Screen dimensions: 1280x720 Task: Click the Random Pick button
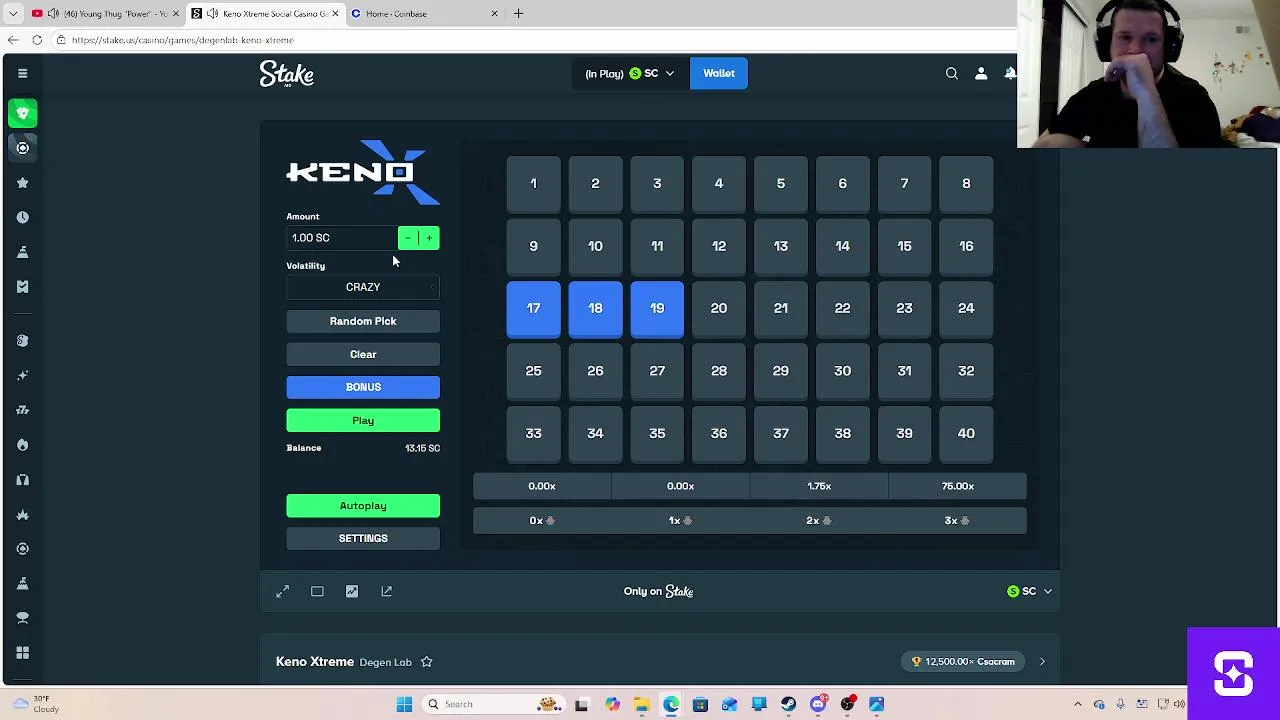point(363,321)
